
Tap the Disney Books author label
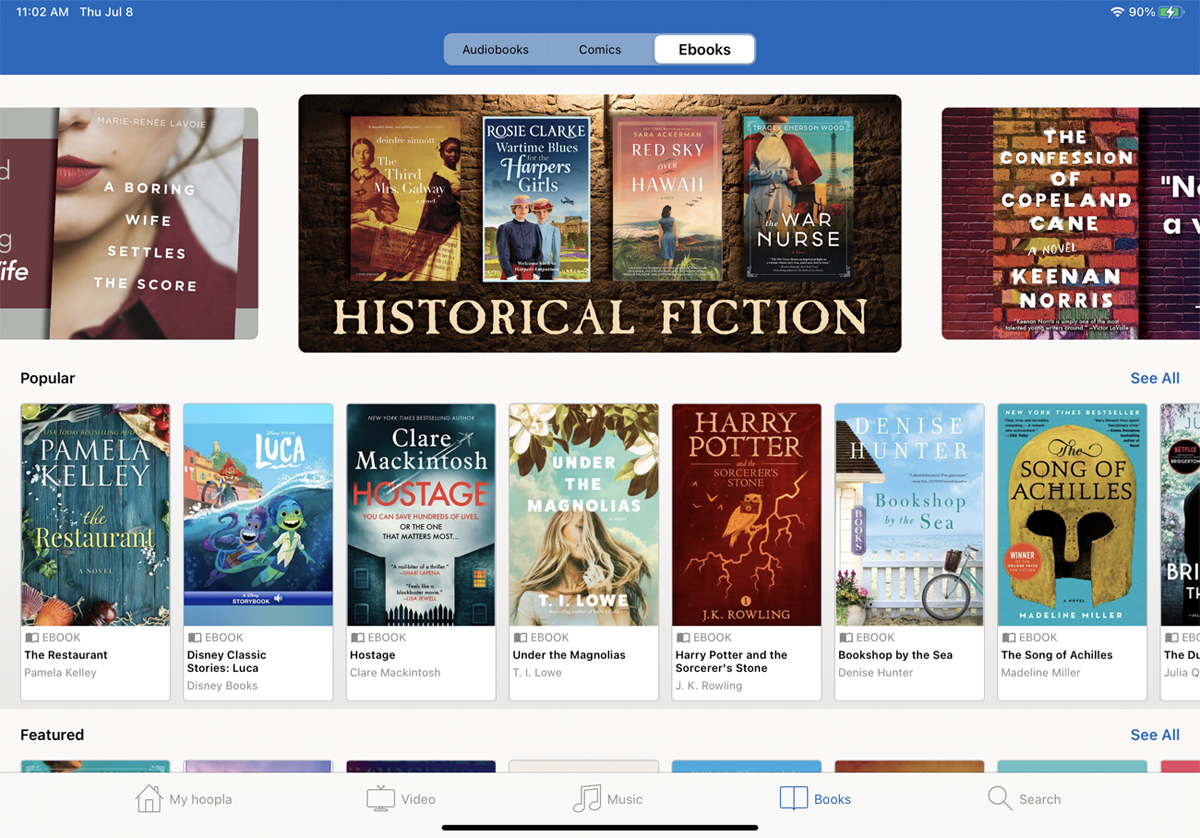tap(222, 686)
